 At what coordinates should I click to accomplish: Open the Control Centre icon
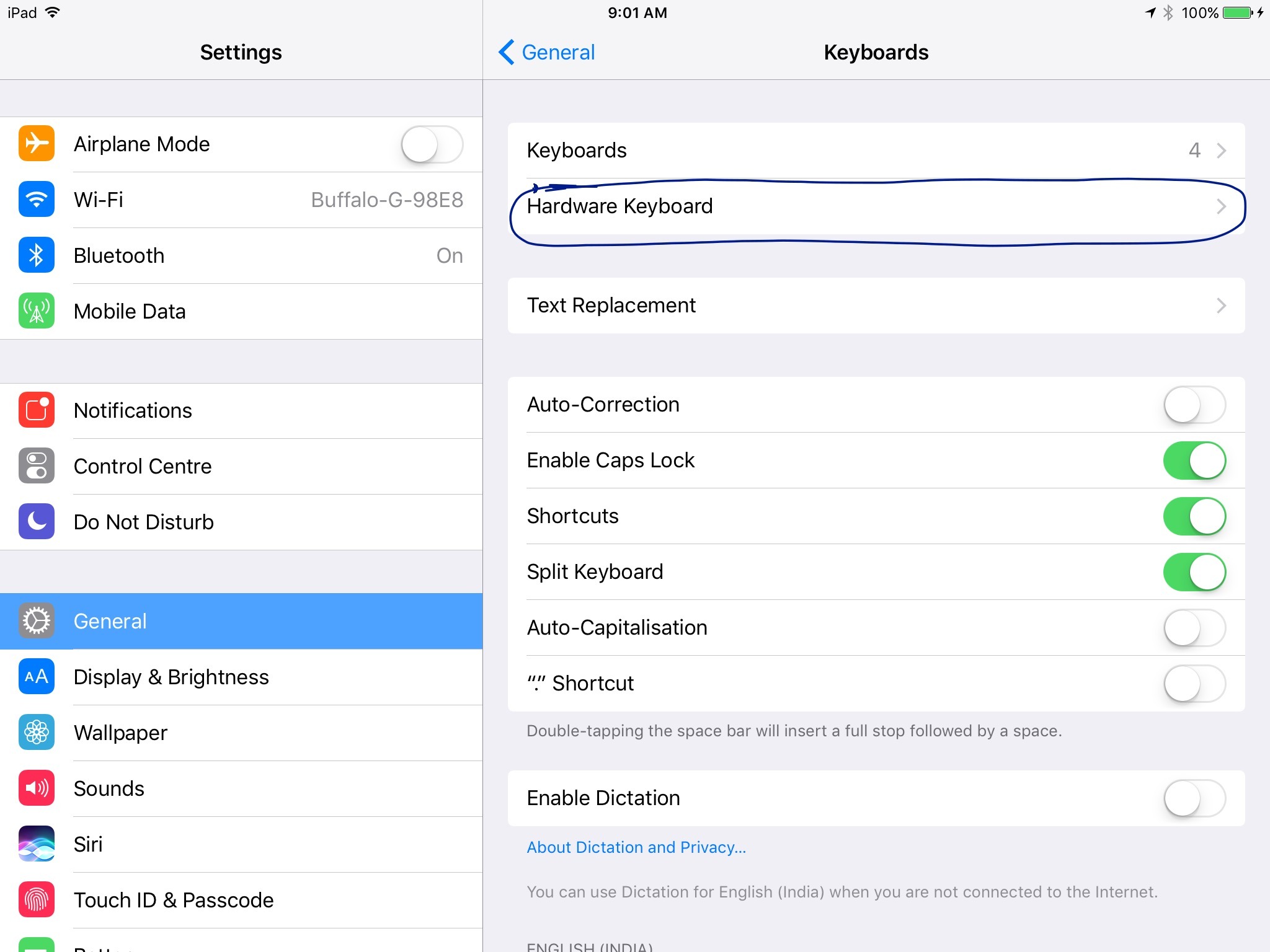(37, 466)
